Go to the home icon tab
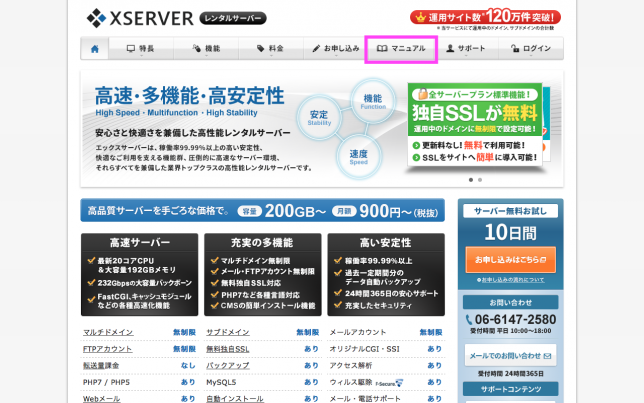This screenshot has width=644, height=403. [94, 49]
